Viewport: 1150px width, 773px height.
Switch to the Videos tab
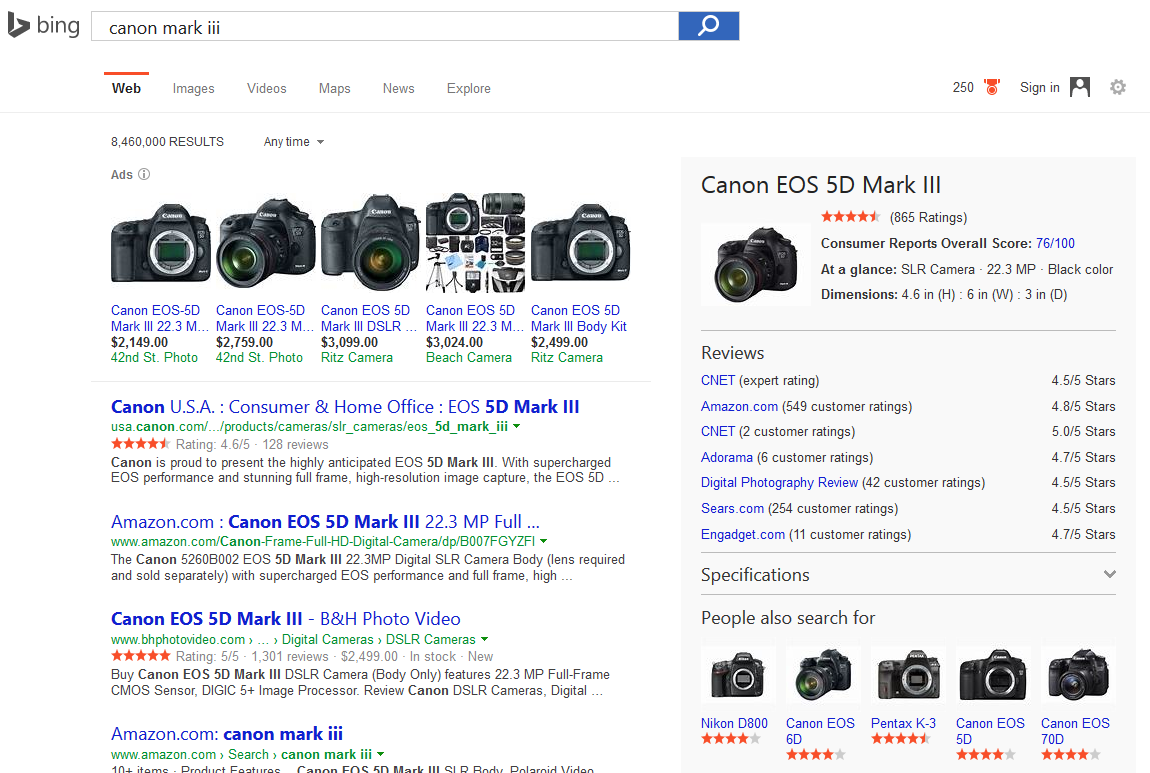tap(267, 88)
